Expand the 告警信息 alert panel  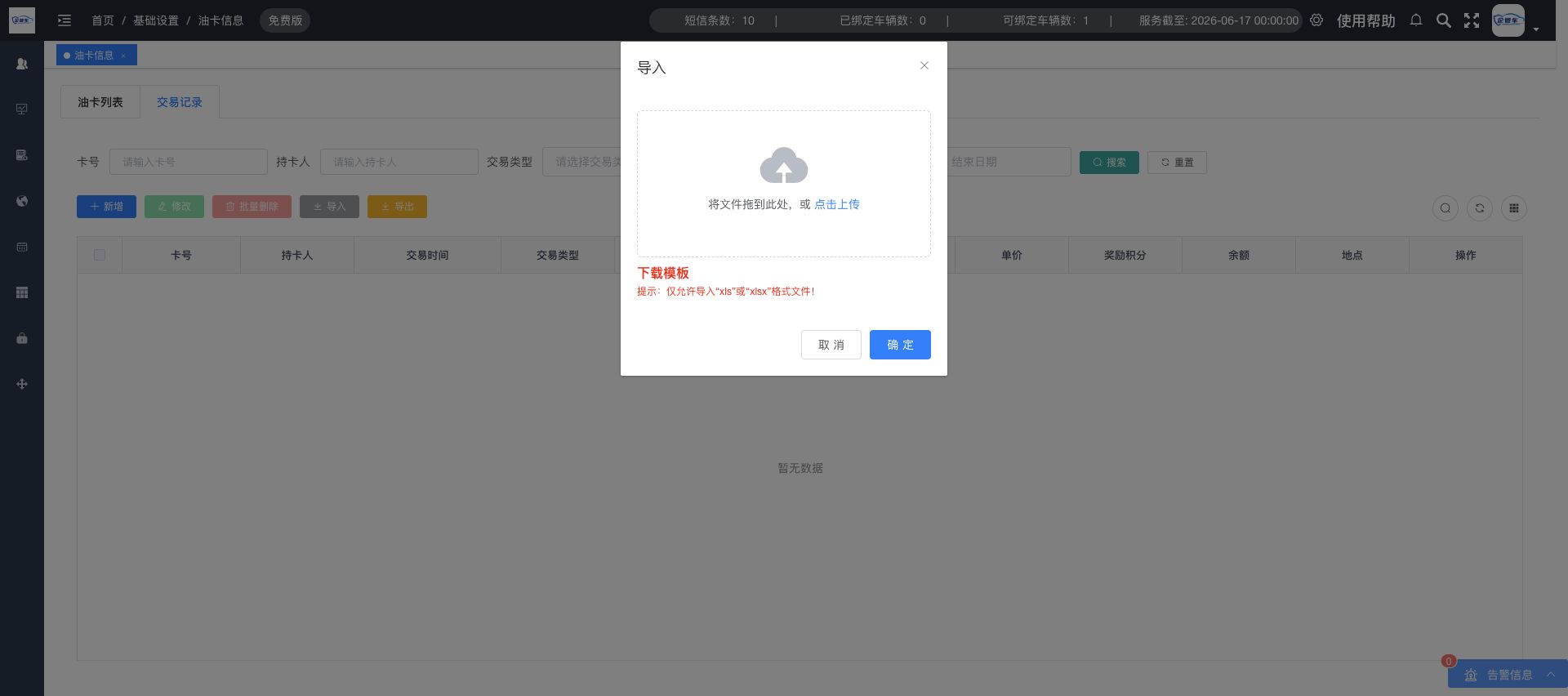pos(1550,674)
